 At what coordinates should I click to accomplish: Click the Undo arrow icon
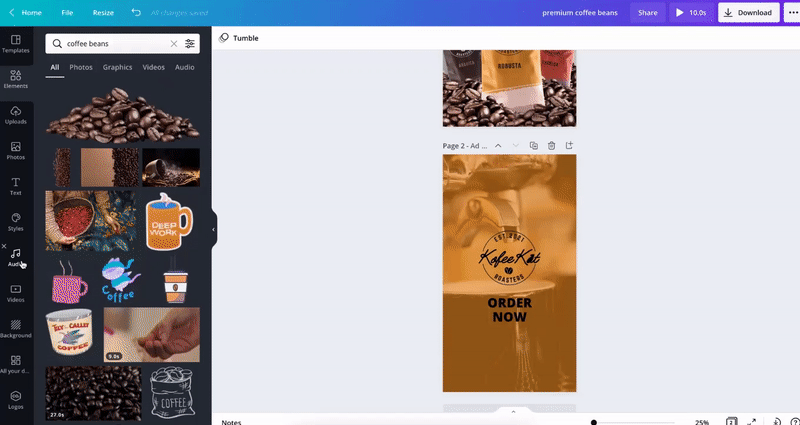(136, 13)
